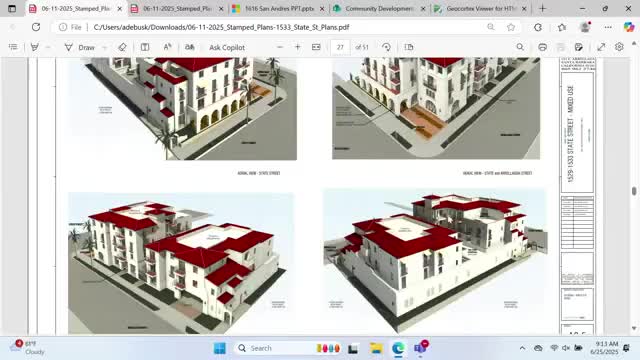
Task: Switch to second Stamped Plans PDF tab
Action: pos(178,8)
